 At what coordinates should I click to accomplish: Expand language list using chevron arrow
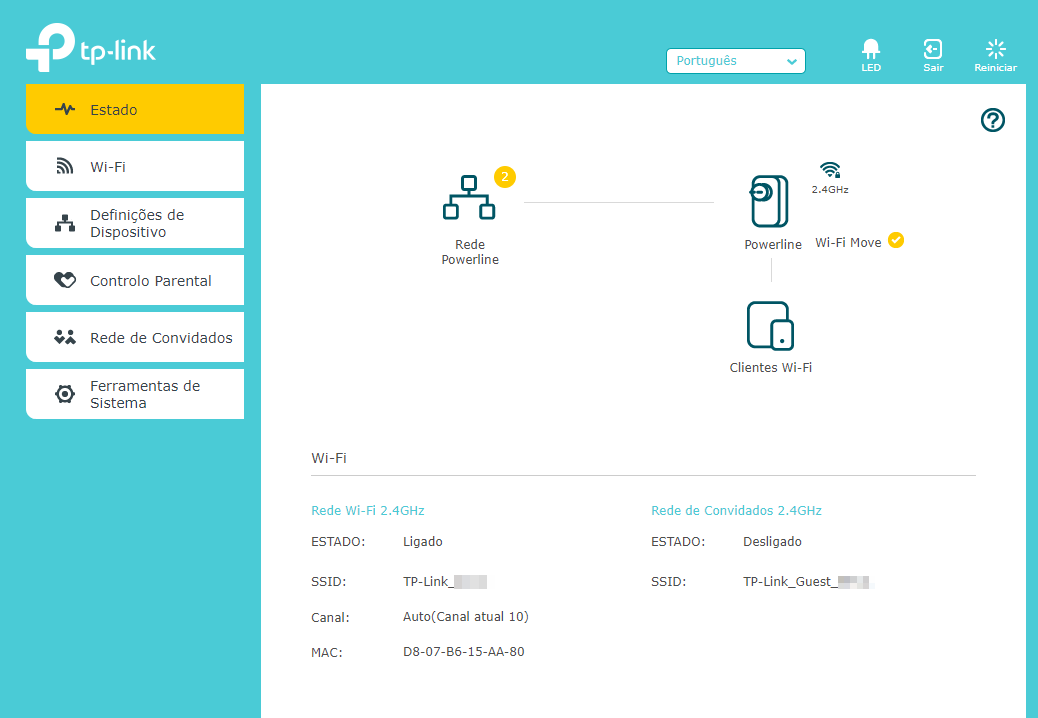[x=792, y=62]
